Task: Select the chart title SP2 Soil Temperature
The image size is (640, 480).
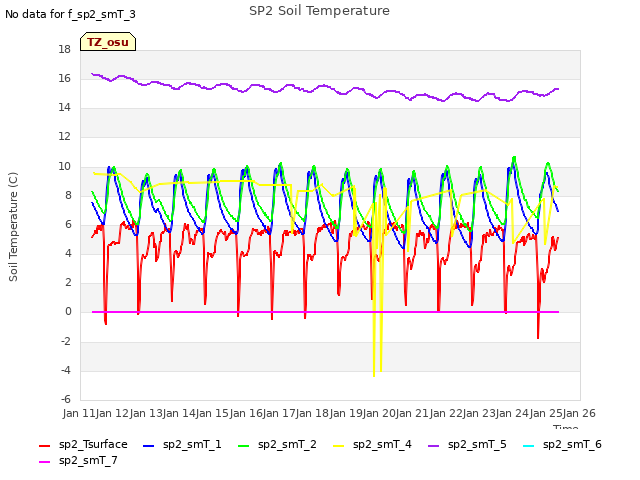Action: coord(320,11)
